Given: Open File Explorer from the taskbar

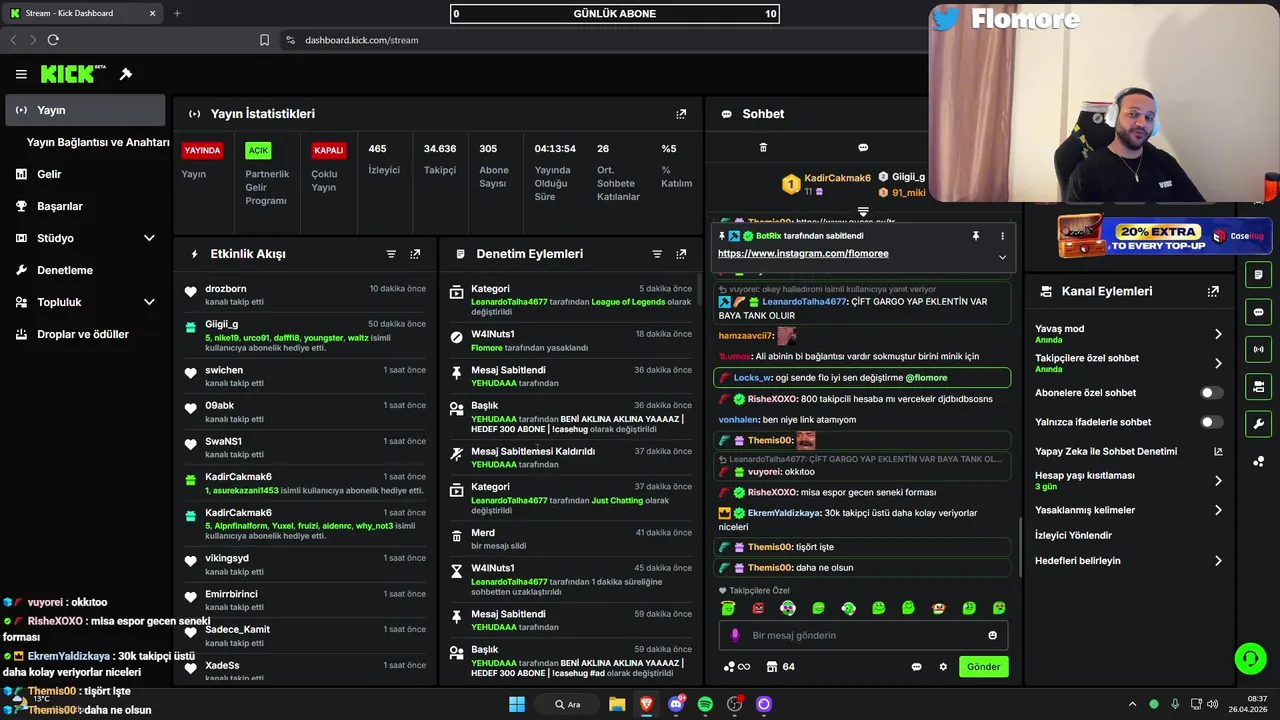Looking at the screenshot, I should click(617, 704).
